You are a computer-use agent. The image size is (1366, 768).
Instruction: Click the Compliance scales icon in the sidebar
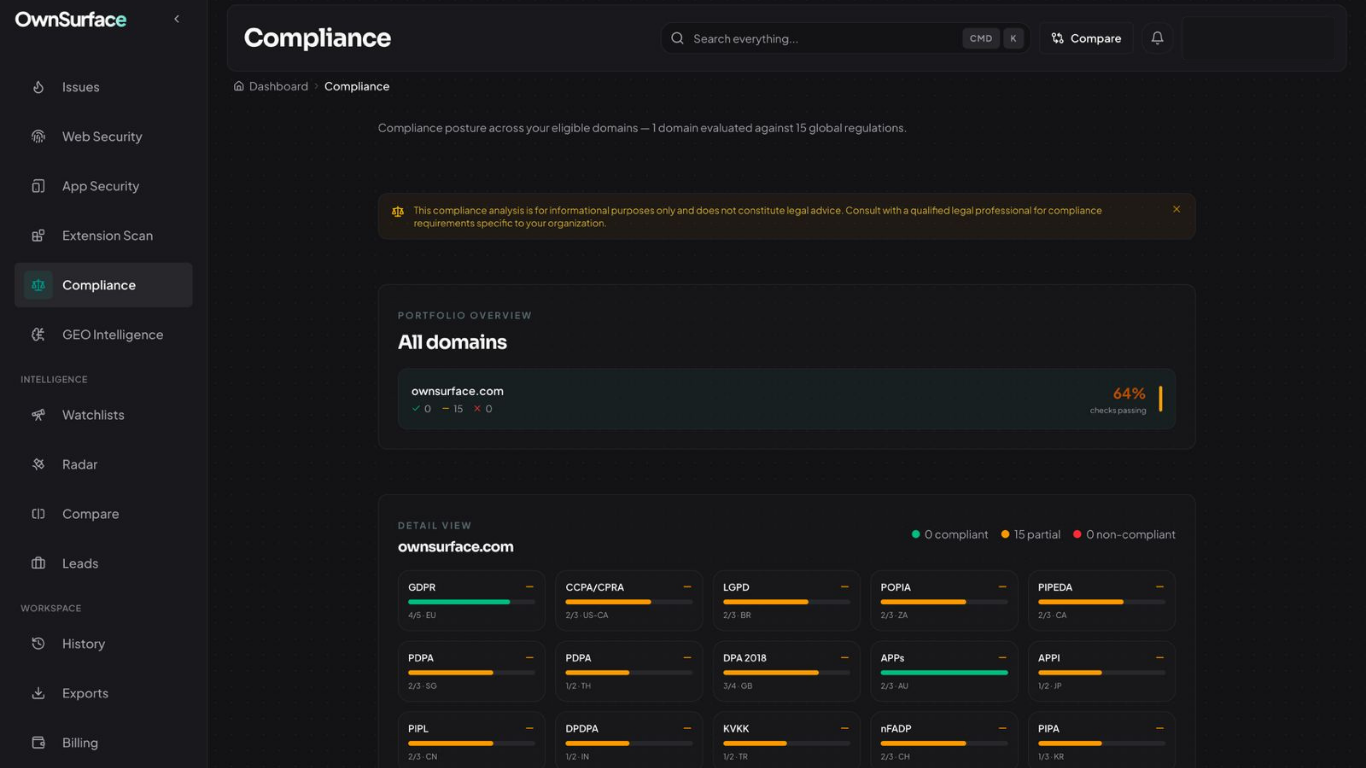tap(38, 285)
